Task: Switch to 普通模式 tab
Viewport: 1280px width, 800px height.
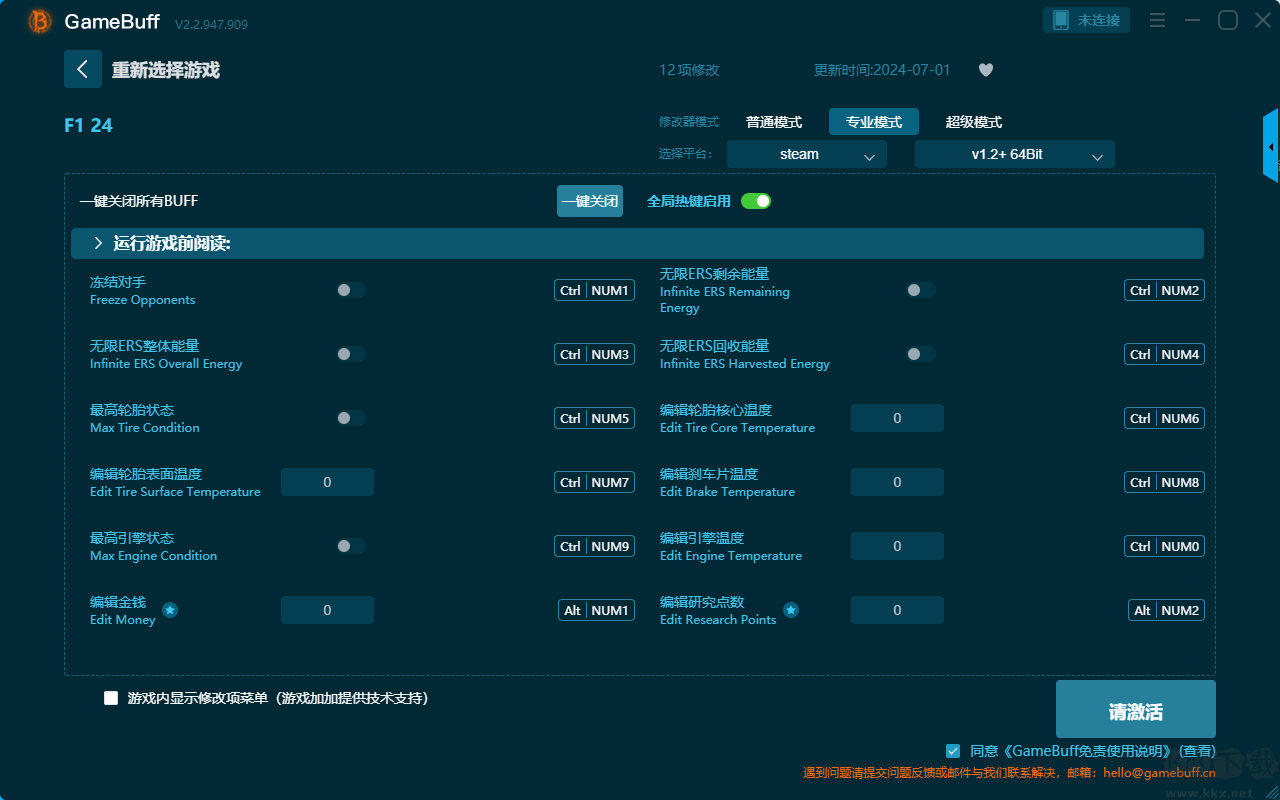Action: (774, 122)
